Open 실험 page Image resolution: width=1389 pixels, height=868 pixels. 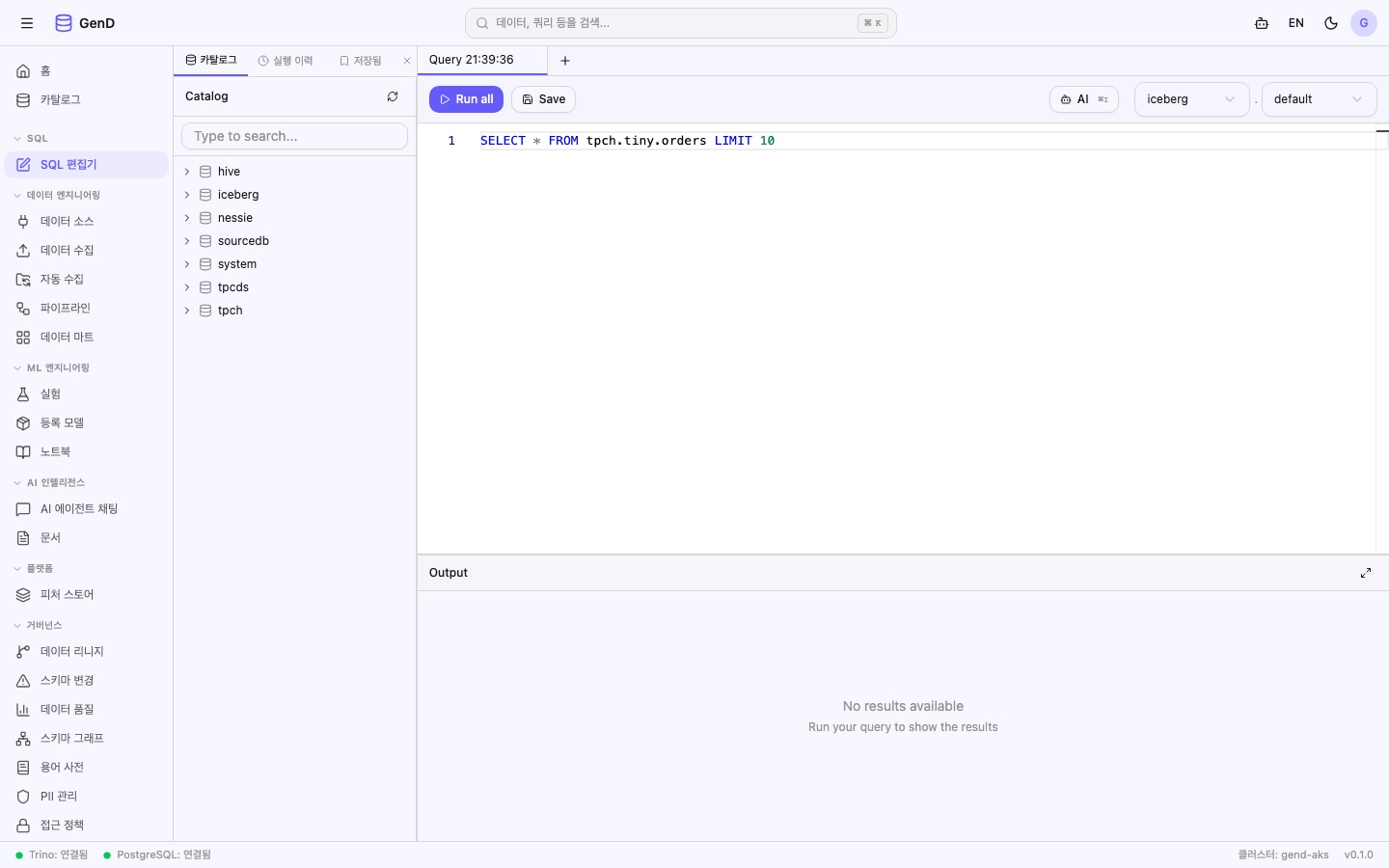point(87,394)
